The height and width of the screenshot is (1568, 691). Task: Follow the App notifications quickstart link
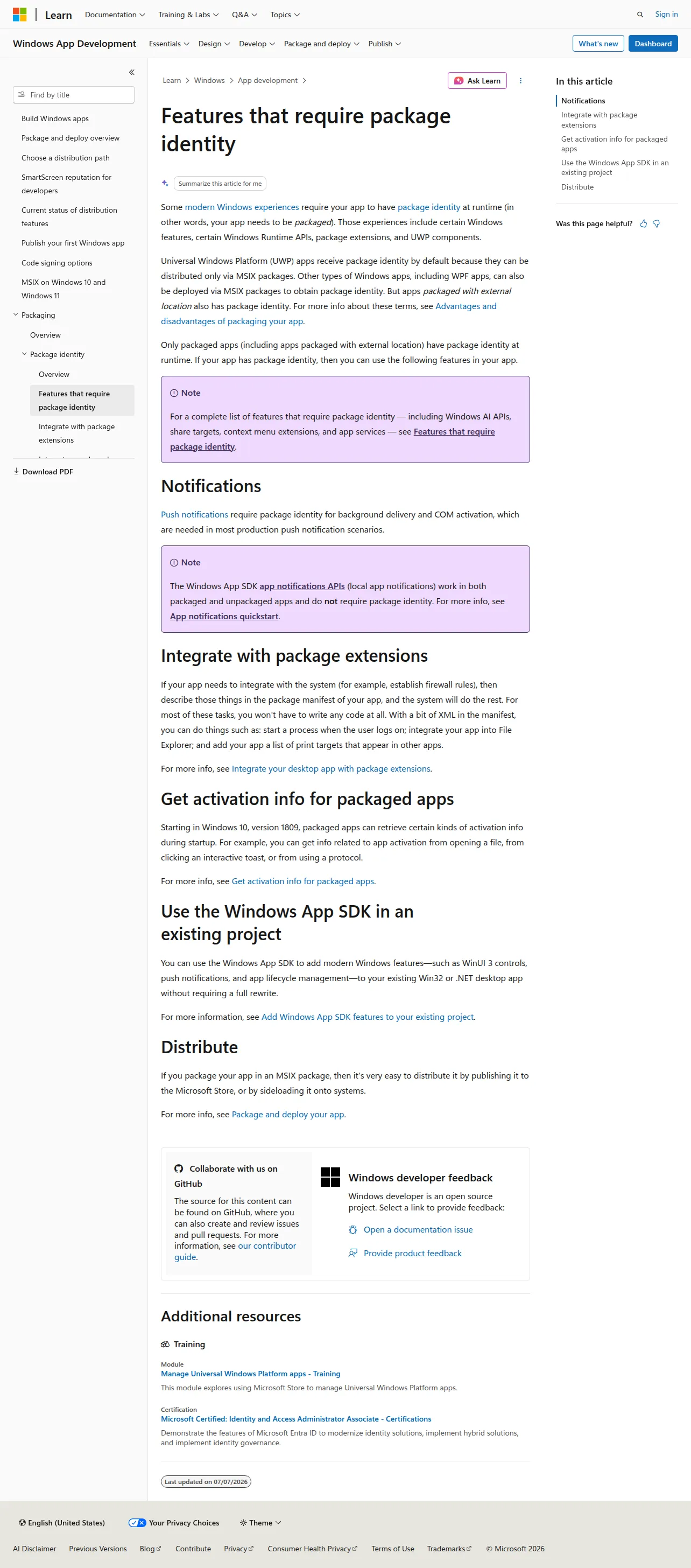click(224, 617)
